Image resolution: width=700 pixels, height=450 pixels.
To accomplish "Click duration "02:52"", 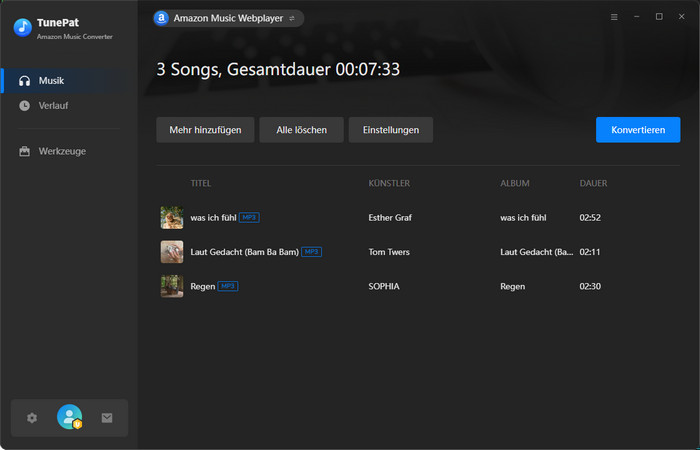I will pyautogui.click(x=590, y=218).
